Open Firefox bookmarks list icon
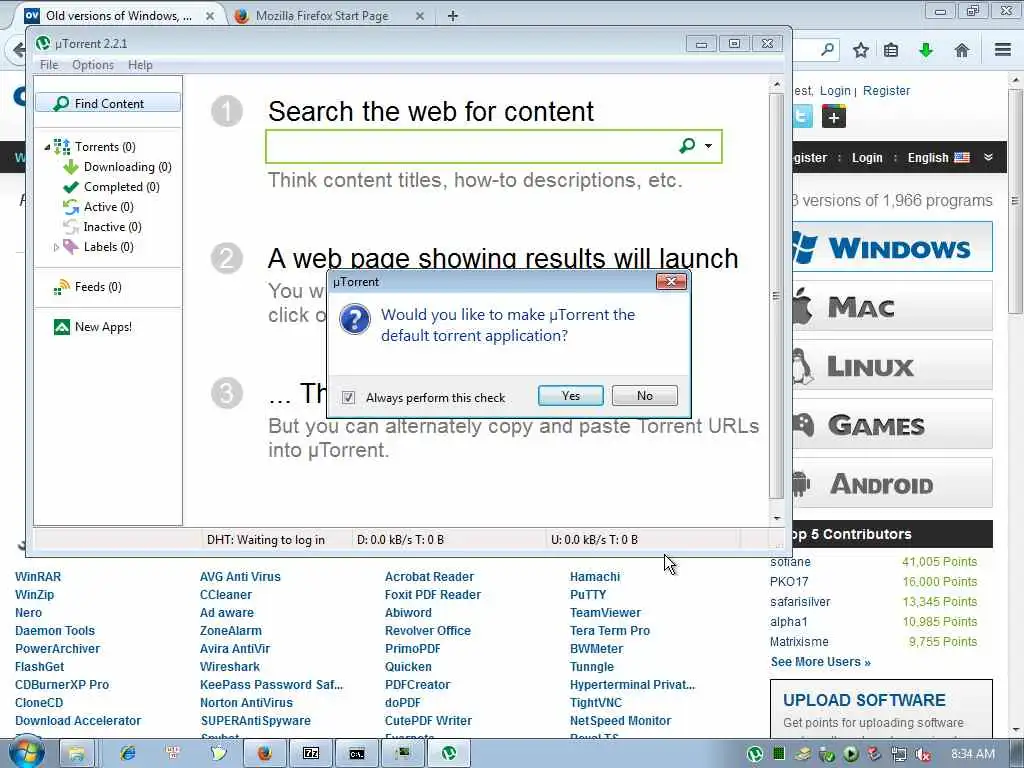This screenshot has width=1024, height=768. pyautogui.click(x=891, y=50)
